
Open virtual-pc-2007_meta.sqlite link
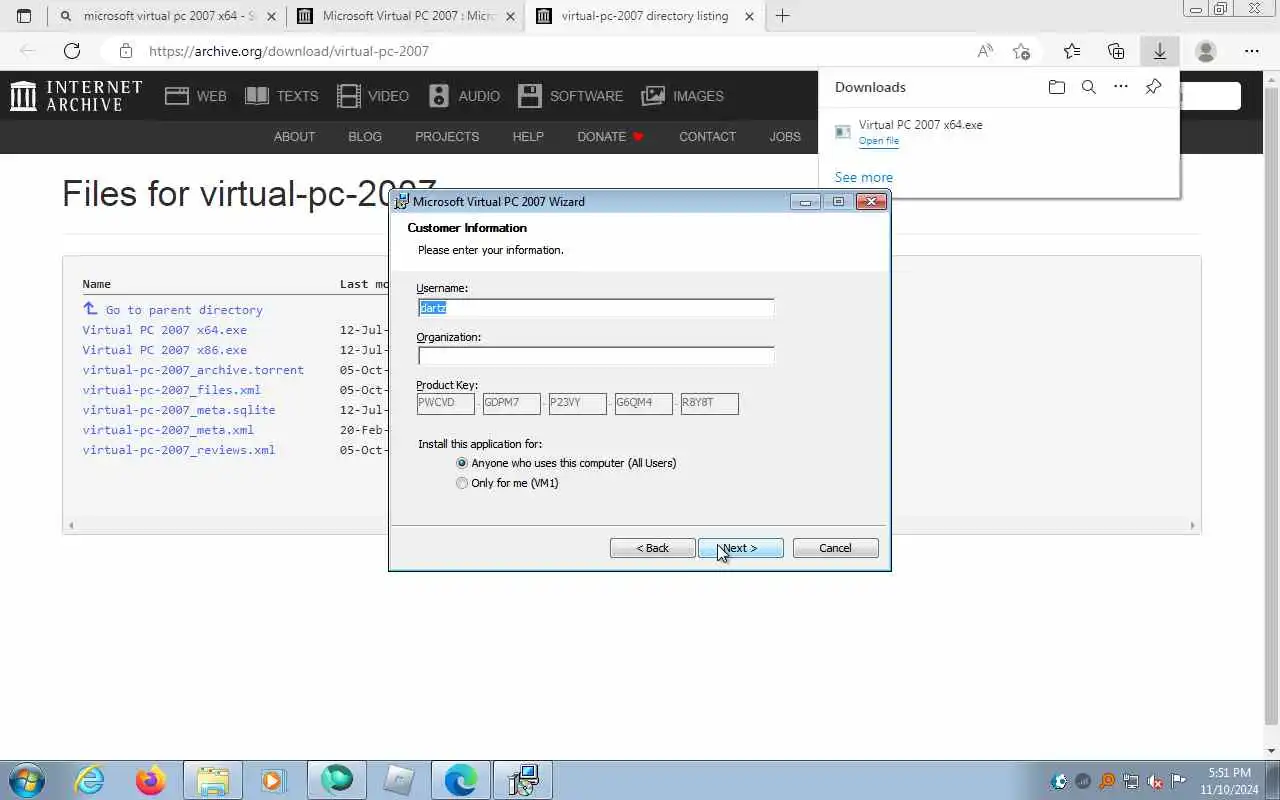click(x=178, y=410)
